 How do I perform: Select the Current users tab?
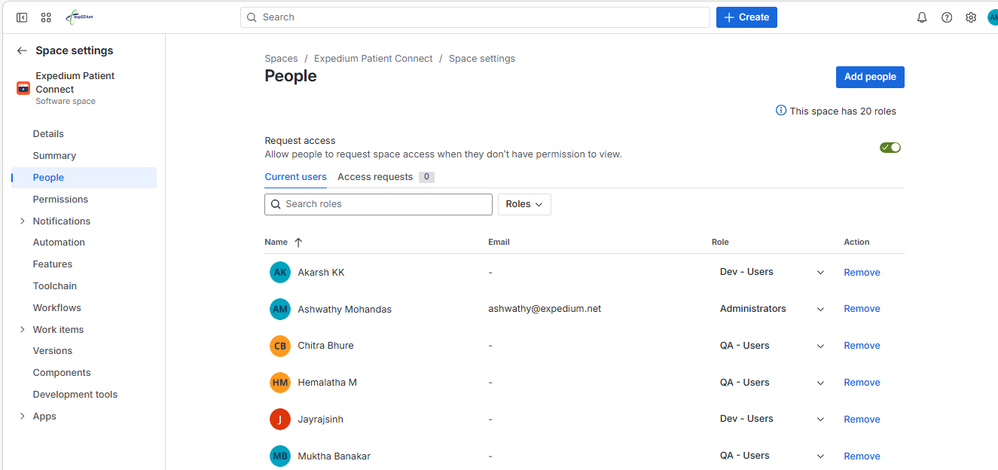(295, 177)
